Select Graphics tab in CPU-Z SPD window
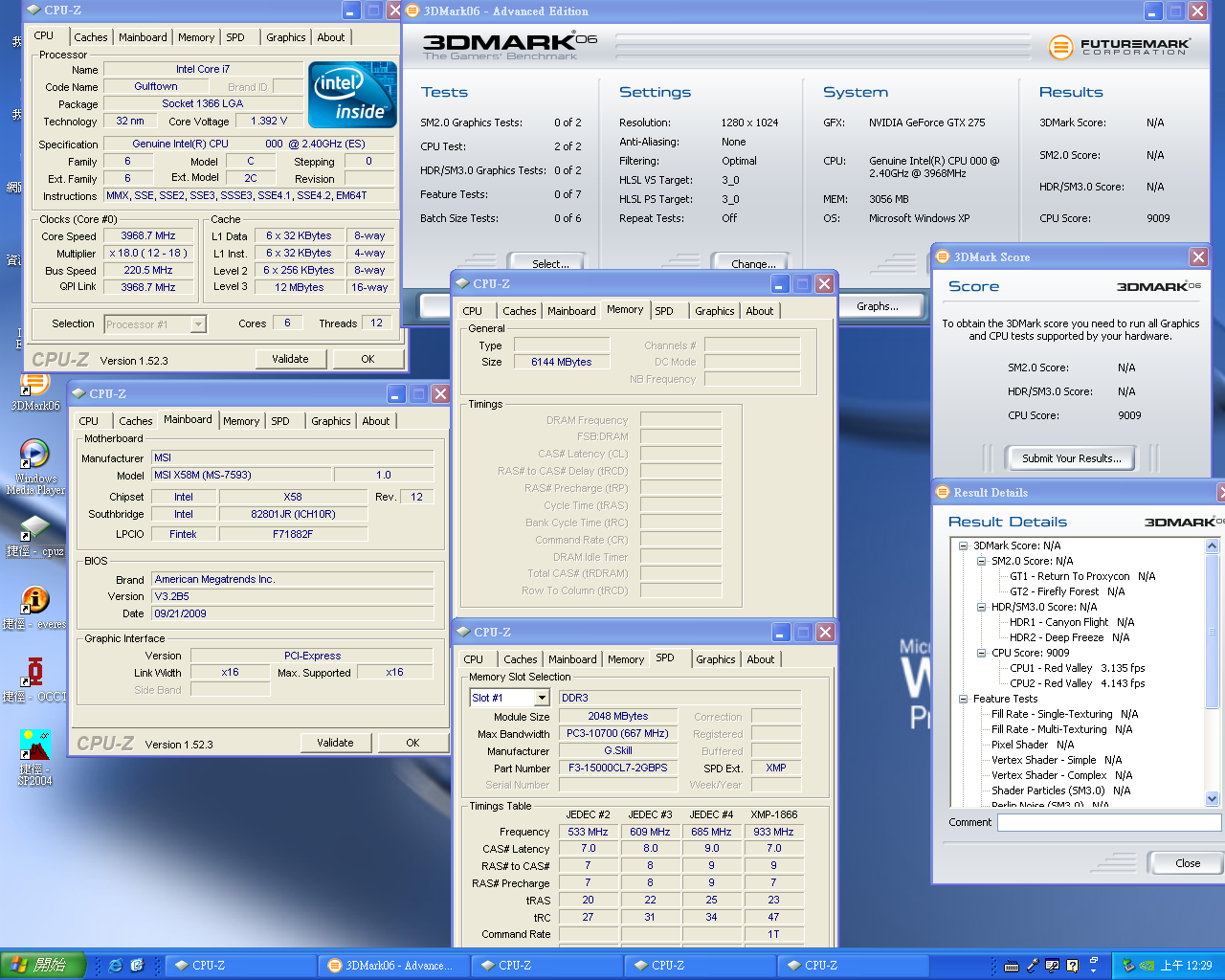 (x=716, y=659)
